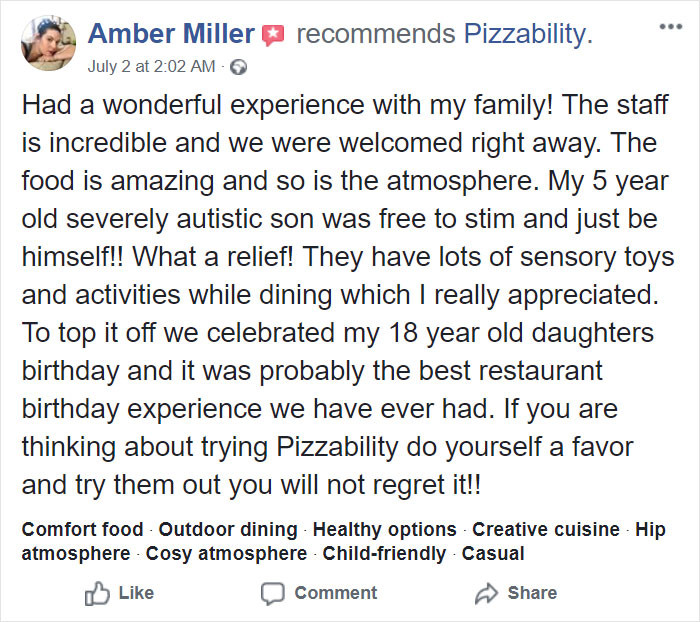Open Amber Miller's profile picture
This screenshot has height=622, width=700.
[48, 43]
